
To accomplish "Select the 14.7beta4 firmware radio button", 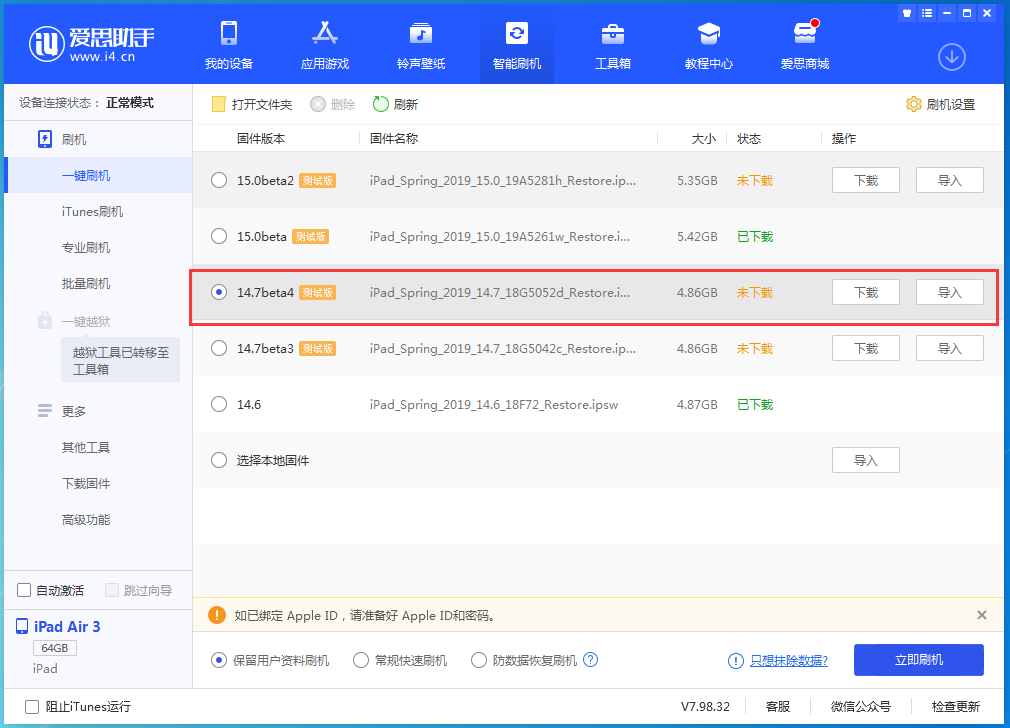I will coord(219,292).
